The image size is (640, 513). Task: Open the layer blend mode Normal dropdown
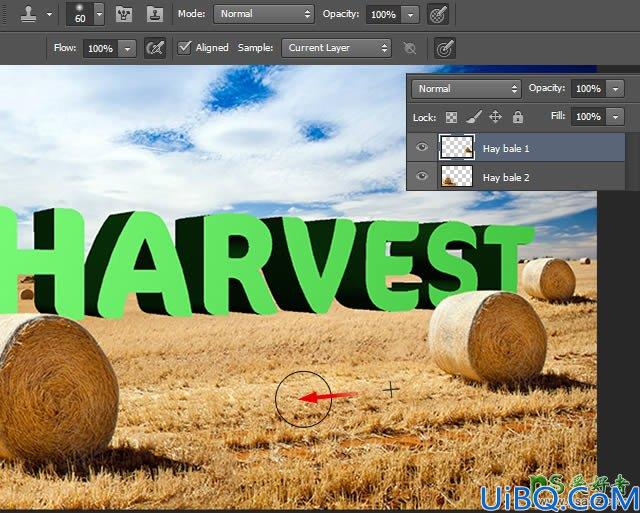point(466,89)
